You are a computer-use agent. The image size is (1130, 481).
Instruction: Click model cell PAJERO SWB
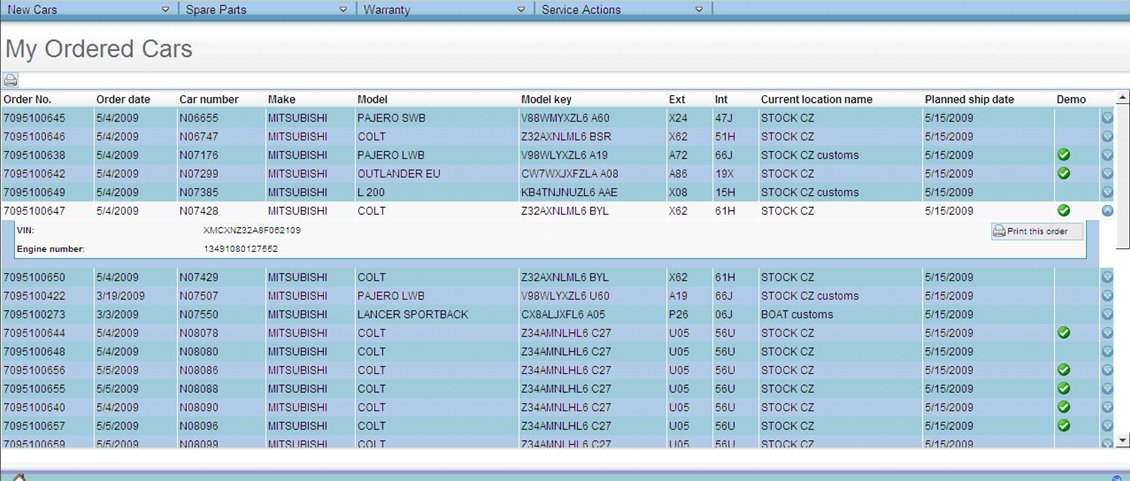[391, 118]
